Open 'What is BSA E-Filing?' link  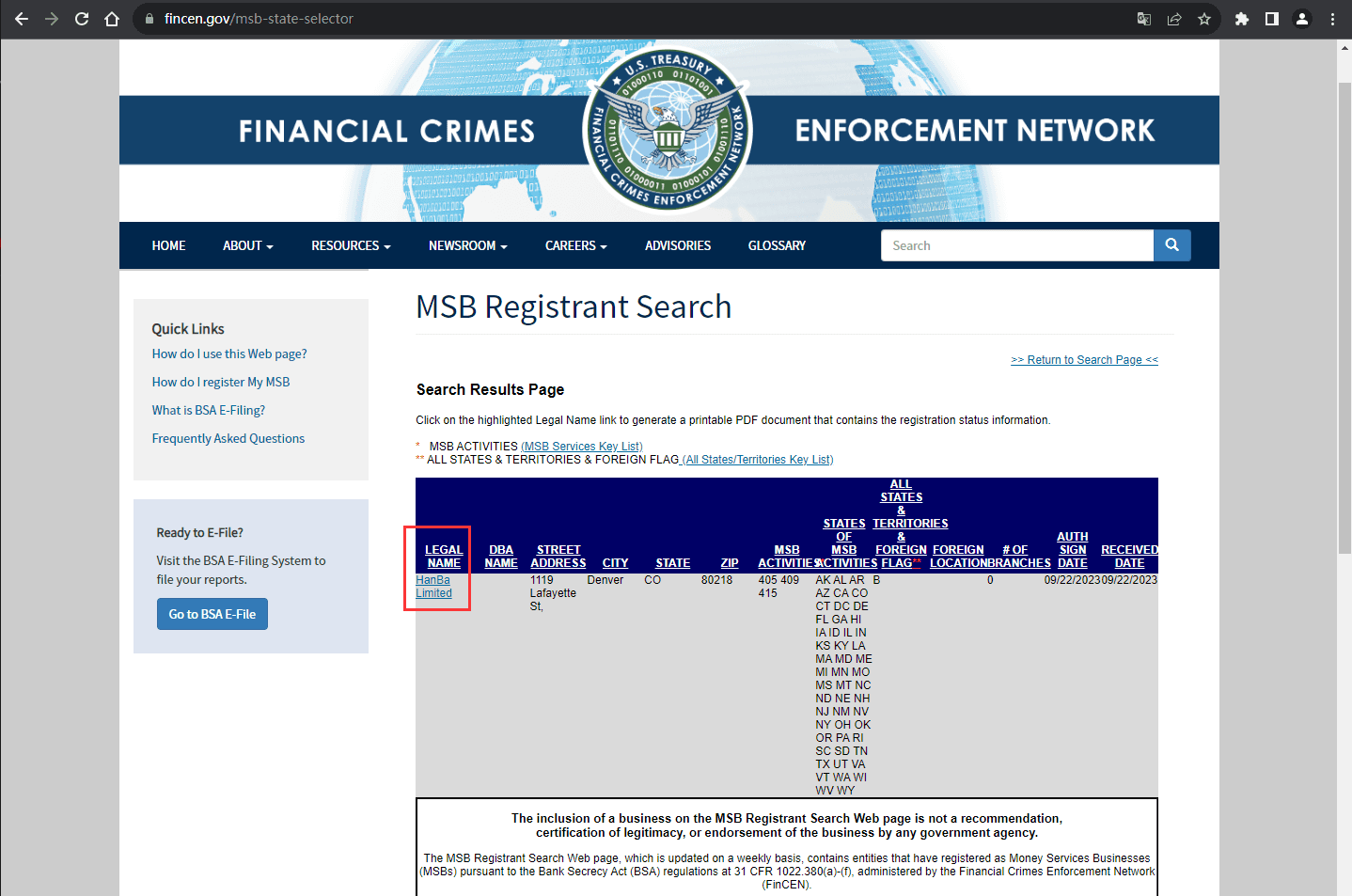(209, 410)
